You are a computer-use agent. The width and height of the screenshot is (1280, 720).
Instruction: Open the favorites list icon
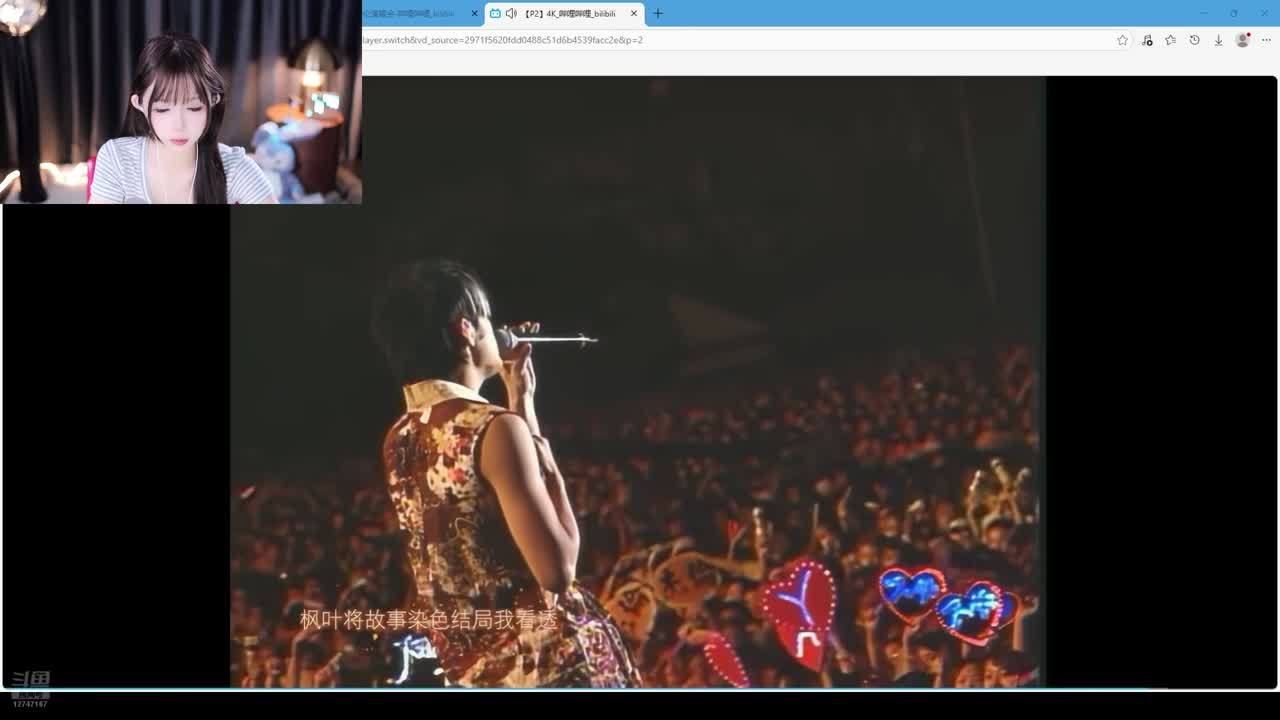click(x=1170, y=40)
